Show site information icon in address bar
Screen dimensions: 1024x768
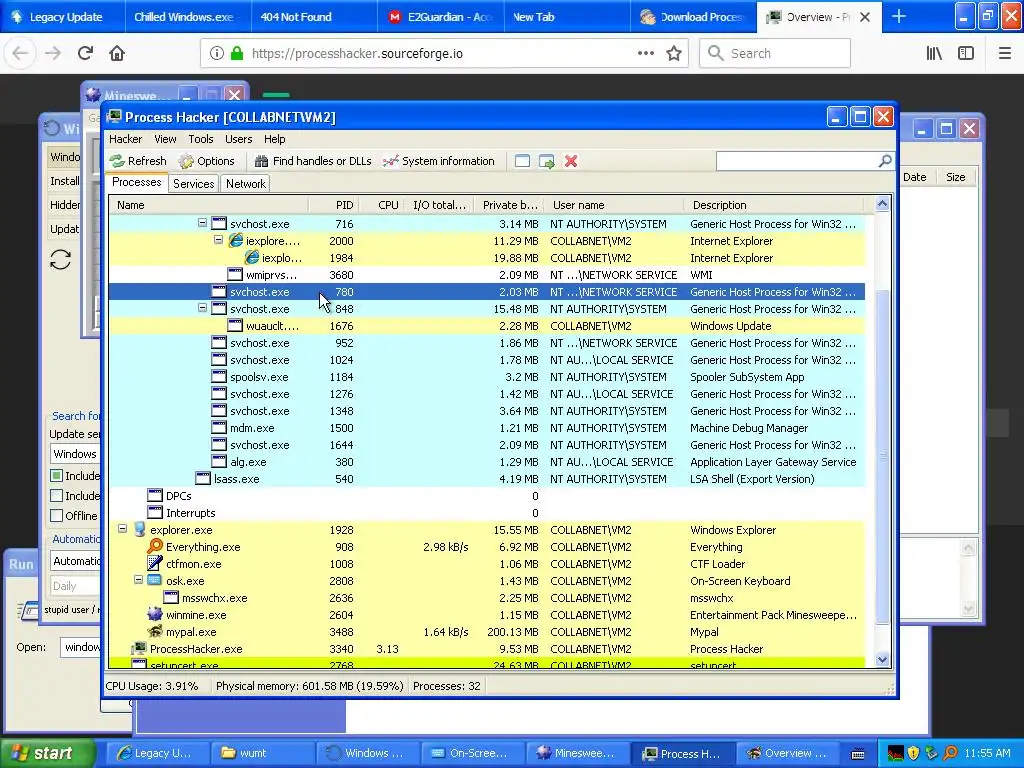[x=216, y=54]
